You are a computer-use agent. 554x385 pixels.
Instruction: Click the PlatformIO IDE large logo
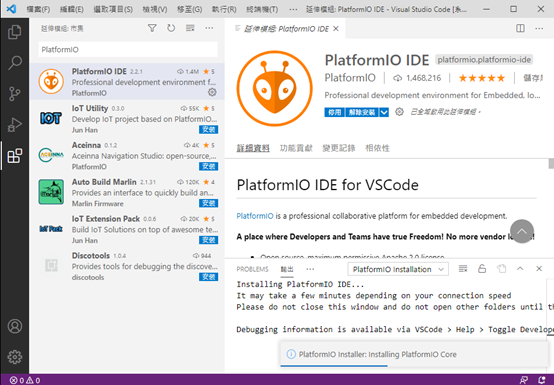coord(275,88)
